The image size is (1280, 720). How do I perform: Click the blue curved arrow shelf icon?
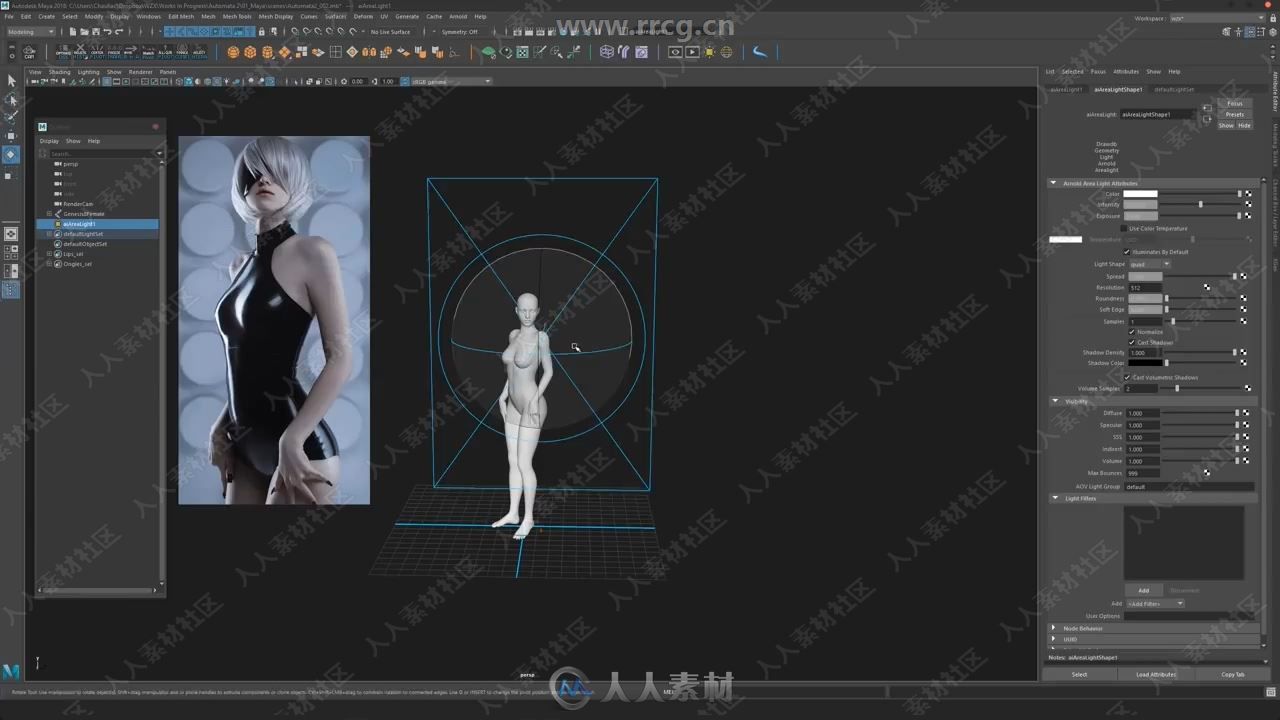(760, 52)
